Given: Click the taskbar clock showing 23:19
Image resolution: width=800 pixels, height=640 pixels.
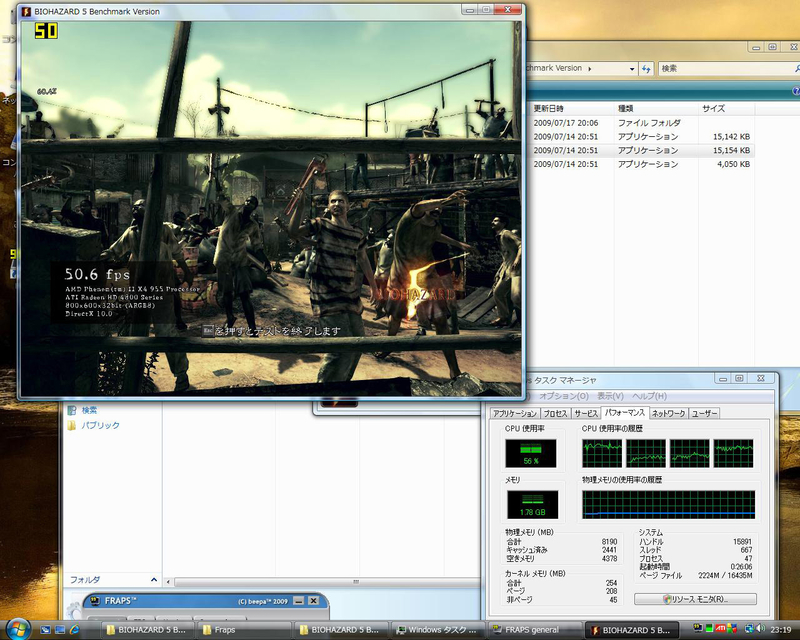Looking at the screenshot, I should click(x=781, y=629).
